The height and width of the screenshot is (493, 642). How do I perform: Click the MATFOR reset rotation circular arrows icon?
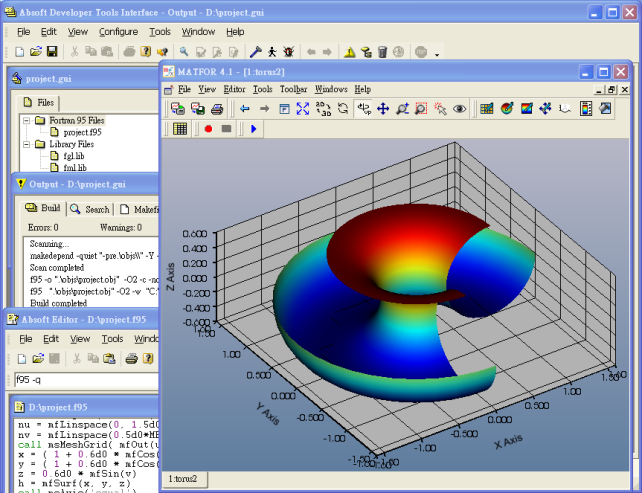[x=343, y=109]
